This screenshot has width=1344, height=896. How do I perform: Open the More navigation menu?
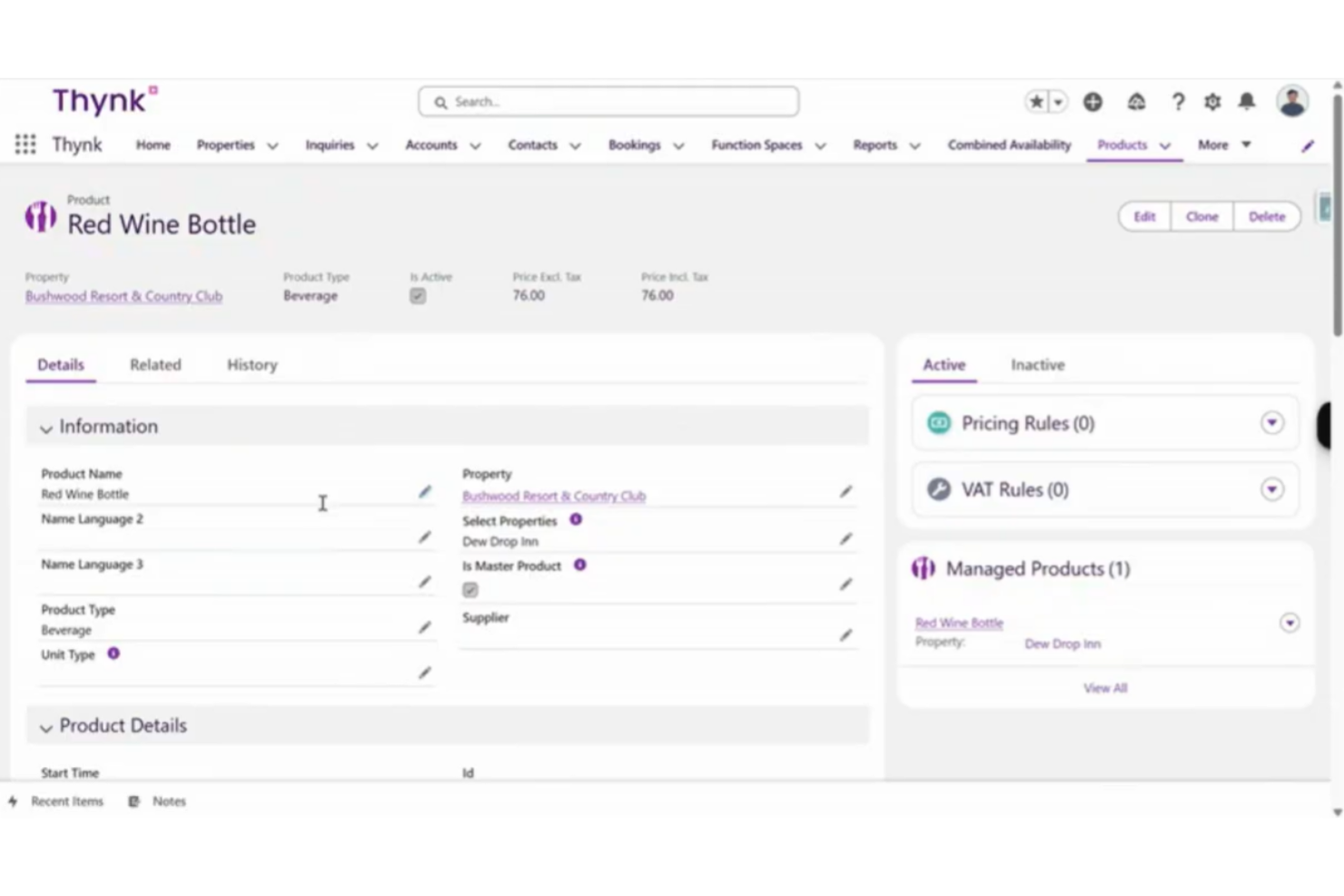(1224, 144)
